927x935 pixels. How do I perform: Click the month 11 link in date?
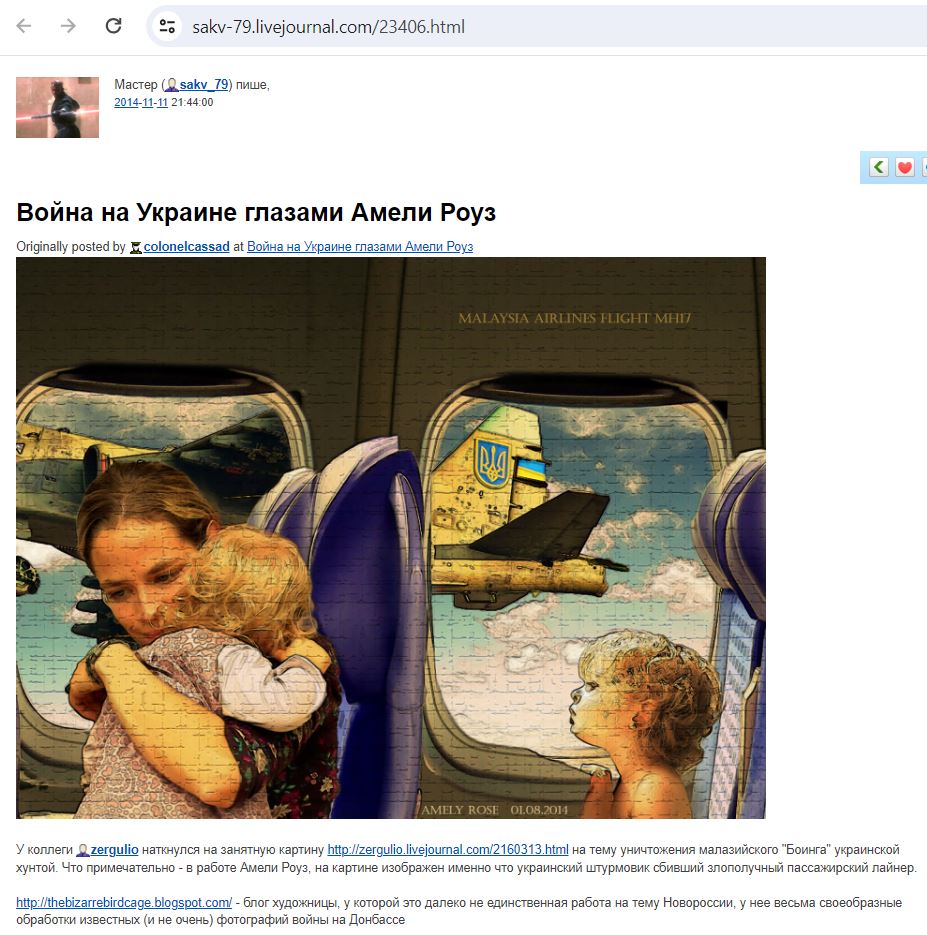point(148,103)
